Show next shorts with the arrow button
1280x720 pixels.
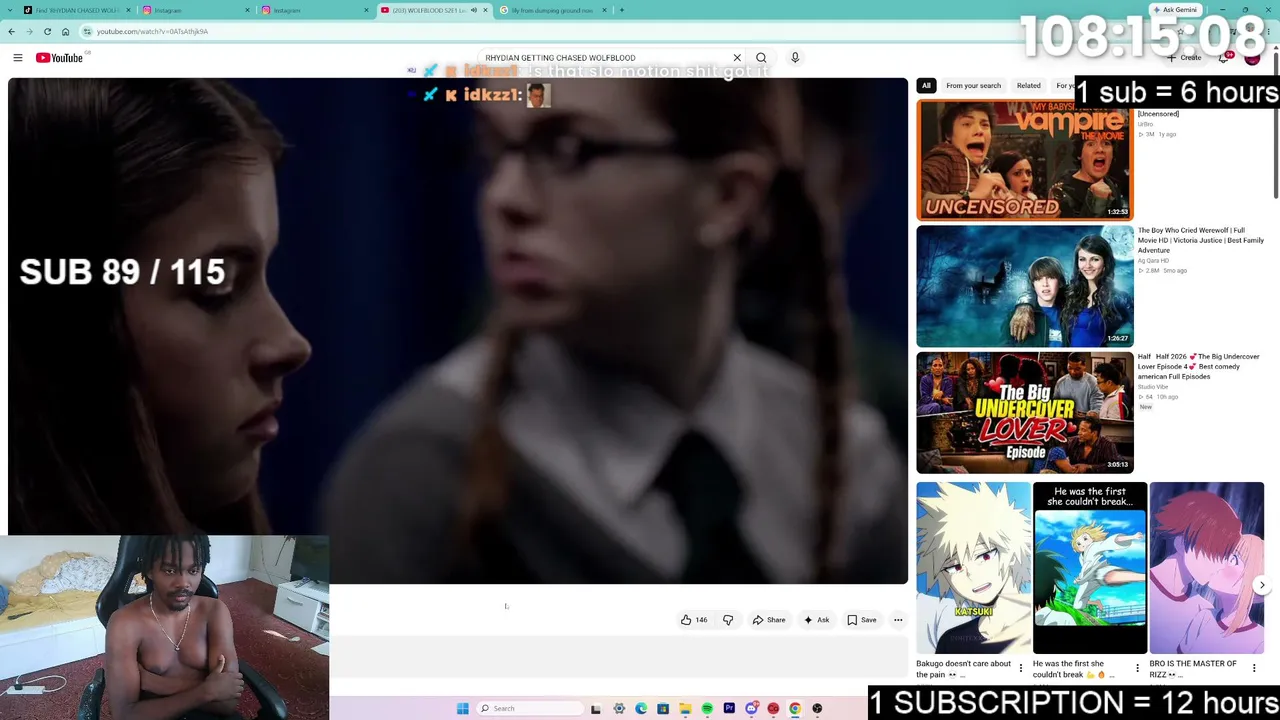pos(1262,586)
